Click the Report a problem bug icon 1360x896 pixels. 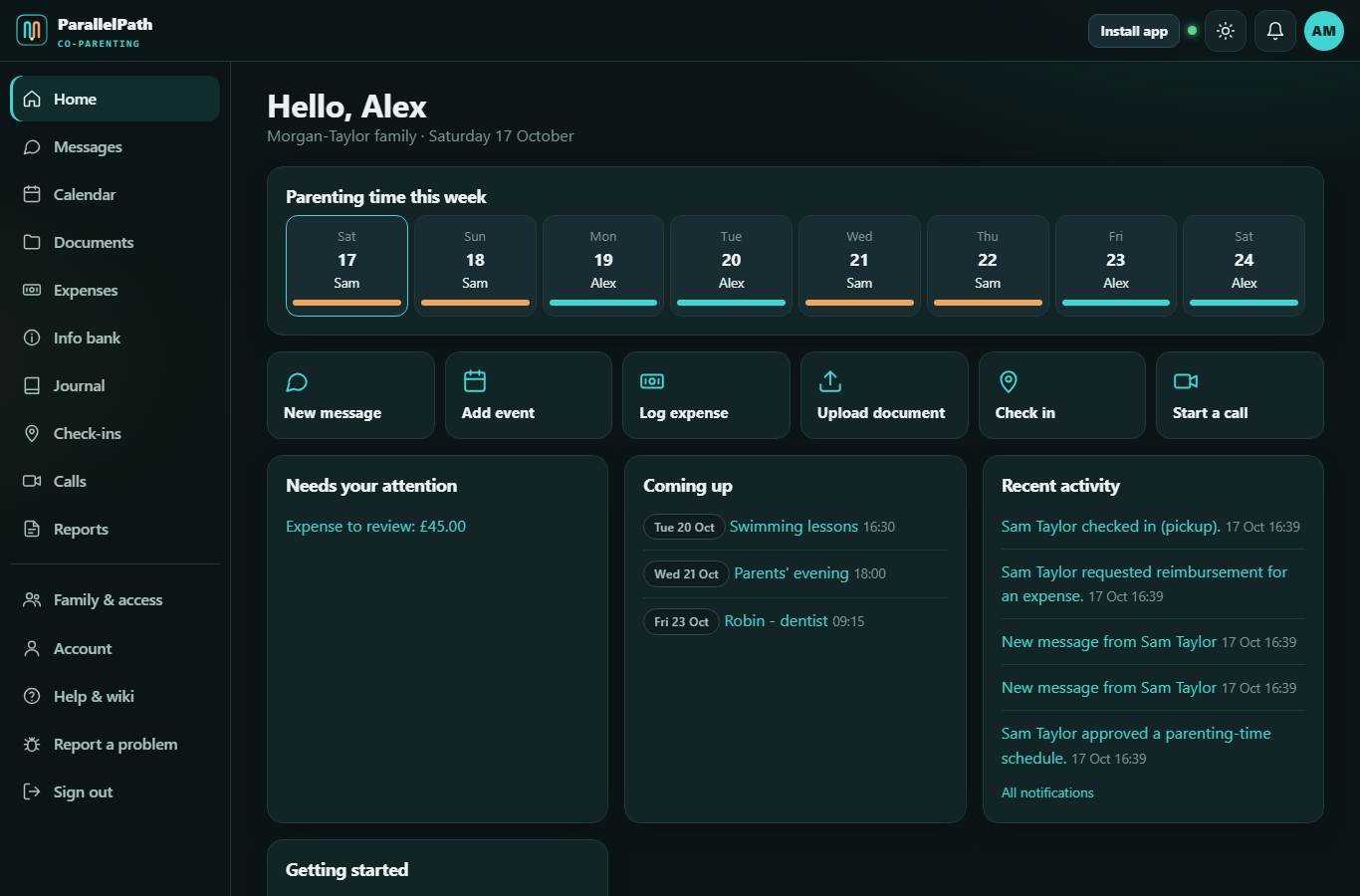(32, 745)
